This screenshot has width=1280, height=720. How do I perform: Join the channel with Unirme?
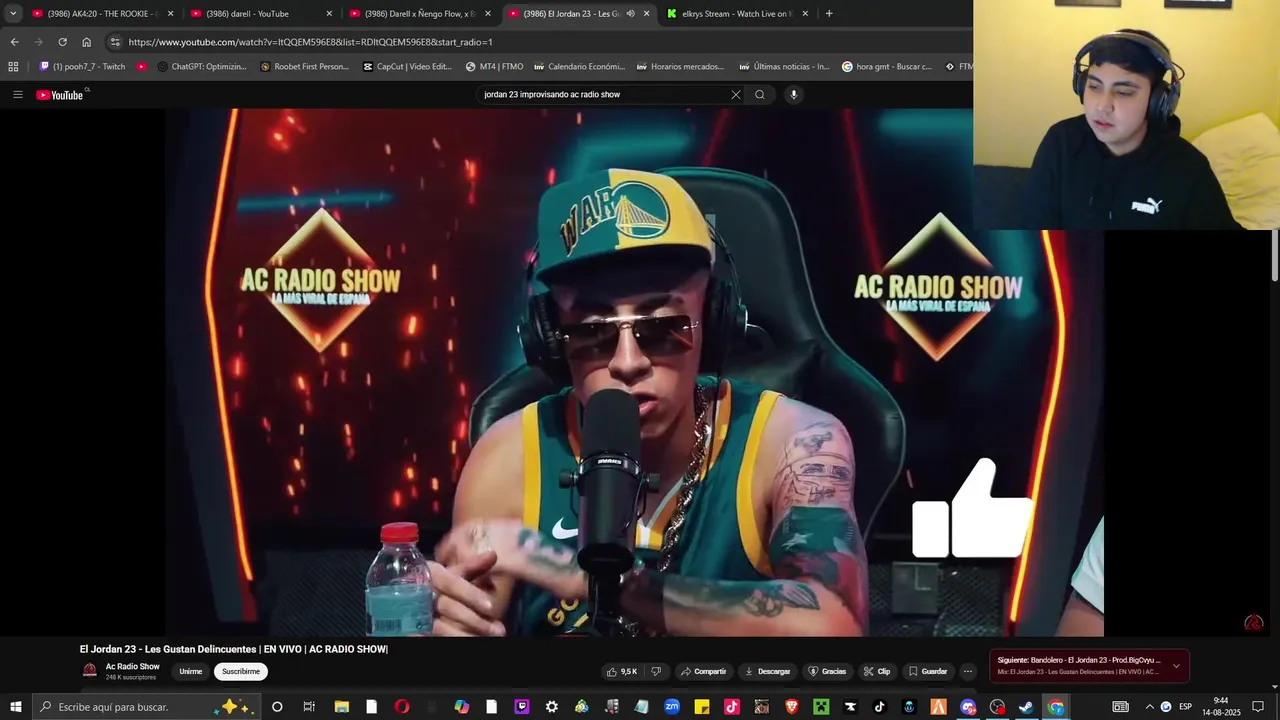190,672
